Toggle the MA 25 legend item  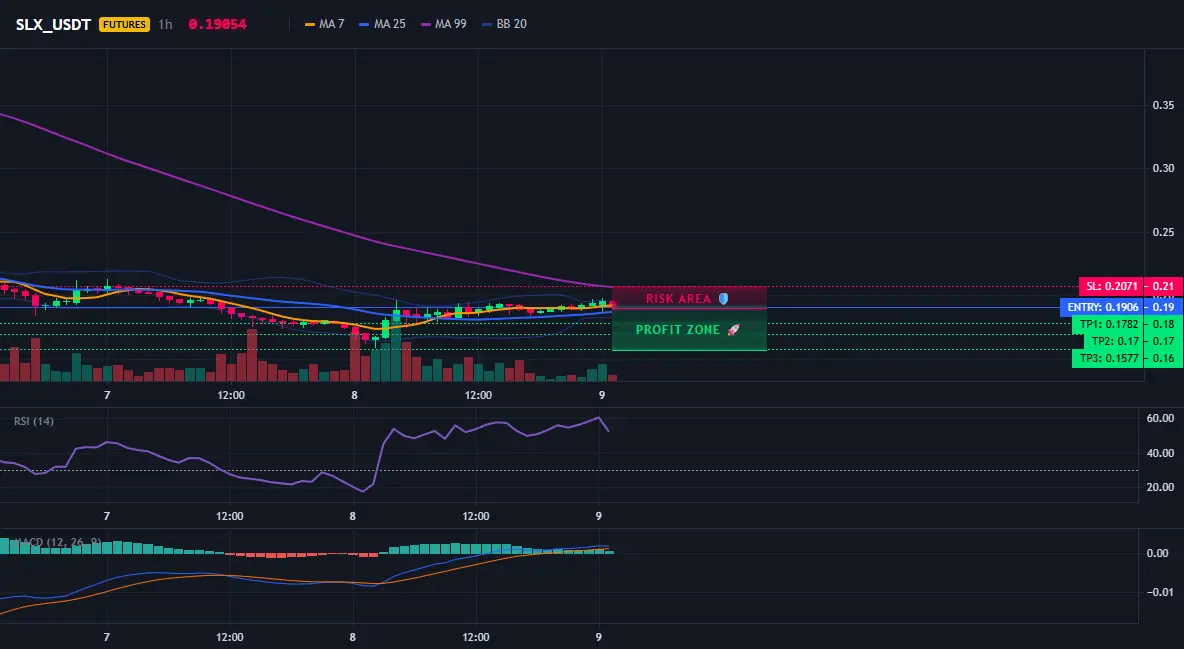coord(382,24)
